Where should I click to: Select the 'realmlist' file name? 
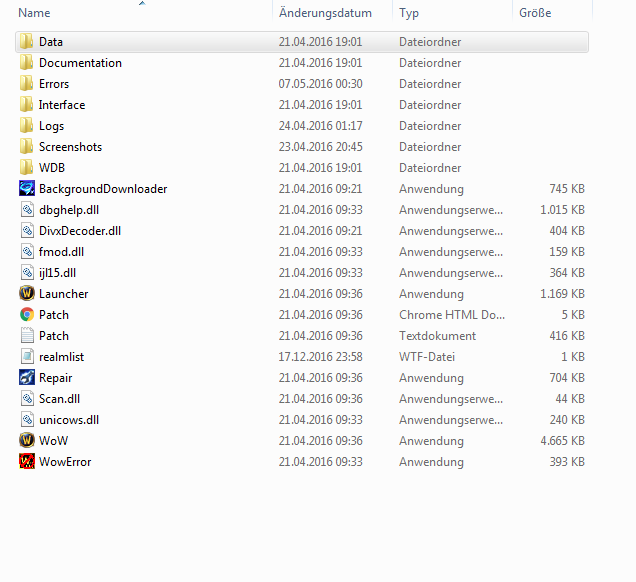click(61, 357)
